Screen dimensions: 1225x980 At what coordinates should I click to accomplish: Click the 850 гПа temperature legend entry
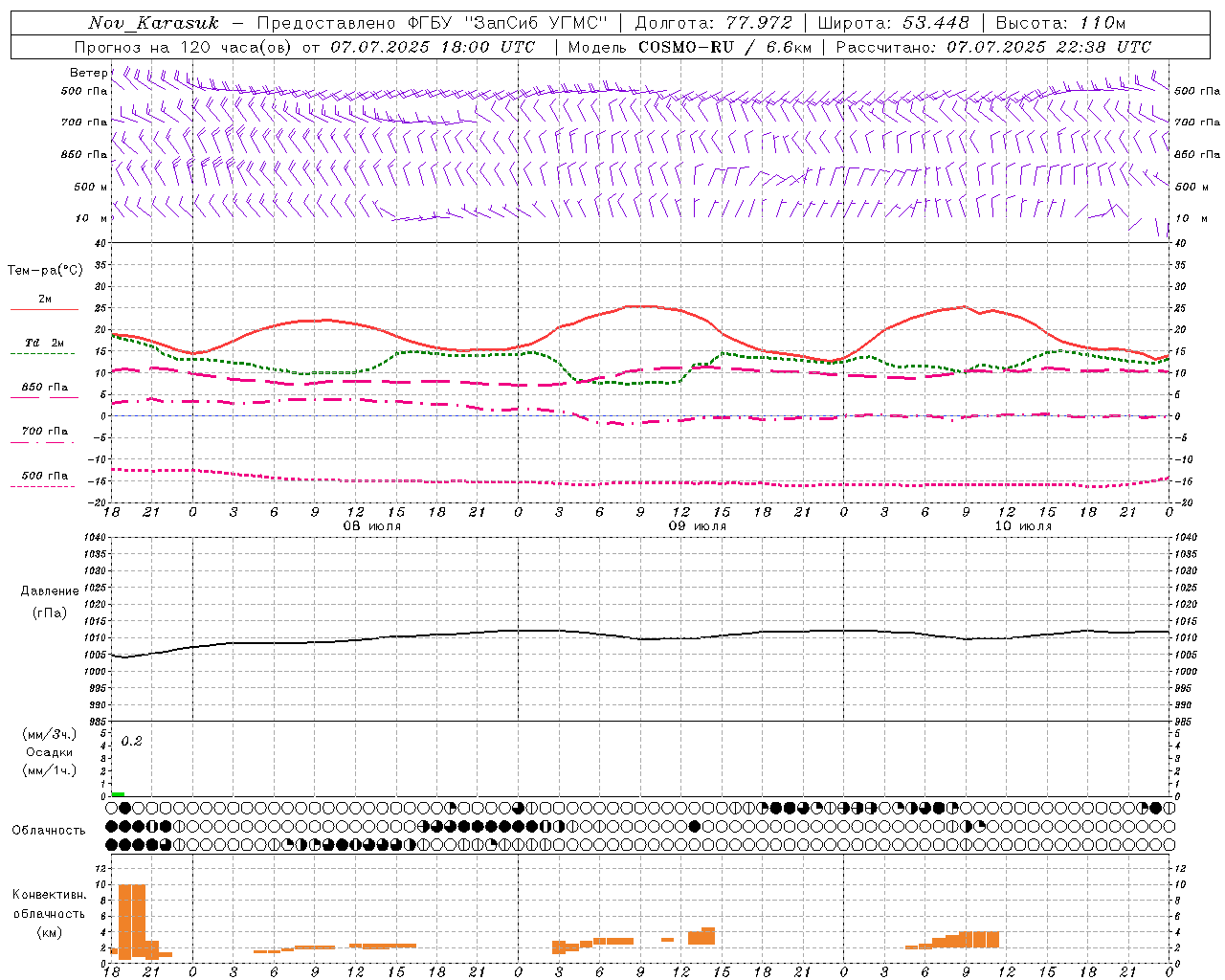(45, 387)
